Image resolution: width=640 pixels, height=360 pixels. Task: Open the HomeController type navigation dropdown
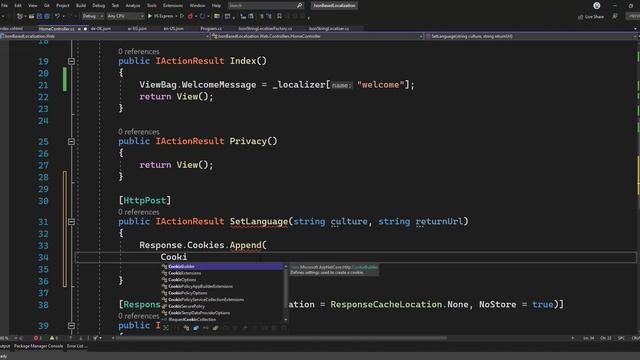(317, 36)
